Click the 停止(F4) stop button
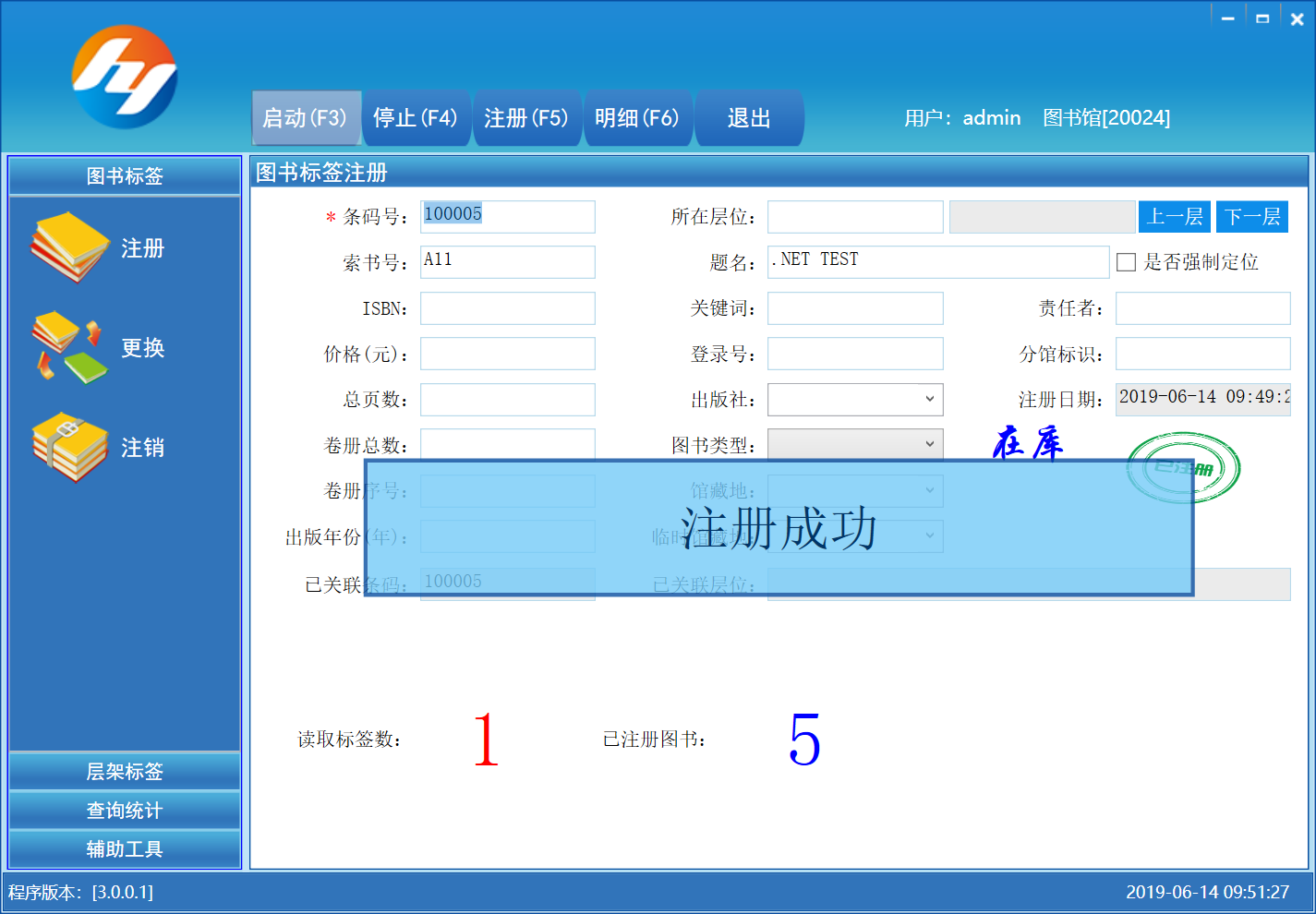1316x914 pixels. pos(417,117)
